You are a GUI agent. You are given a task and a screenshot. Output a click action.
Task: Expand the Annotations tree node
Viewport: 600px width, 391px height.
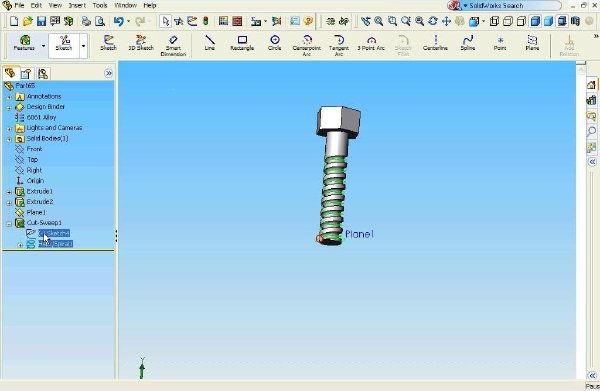pos(9,97)
